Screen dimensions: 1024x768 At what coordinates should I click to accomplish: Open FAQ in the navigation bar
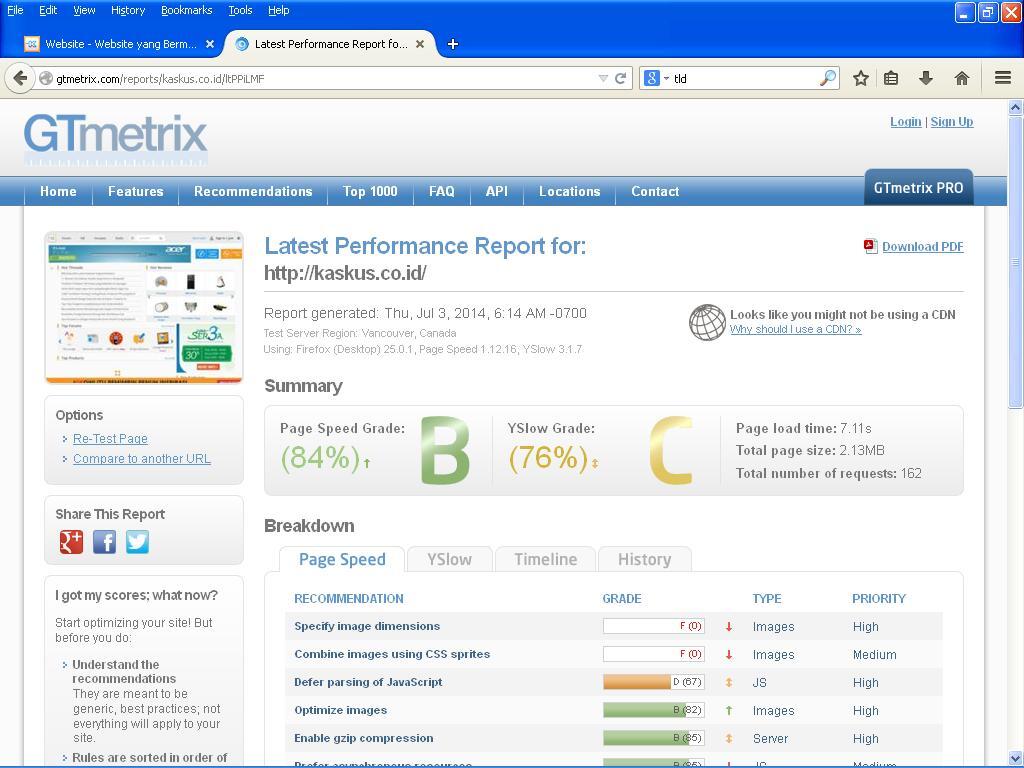point(441,191)
